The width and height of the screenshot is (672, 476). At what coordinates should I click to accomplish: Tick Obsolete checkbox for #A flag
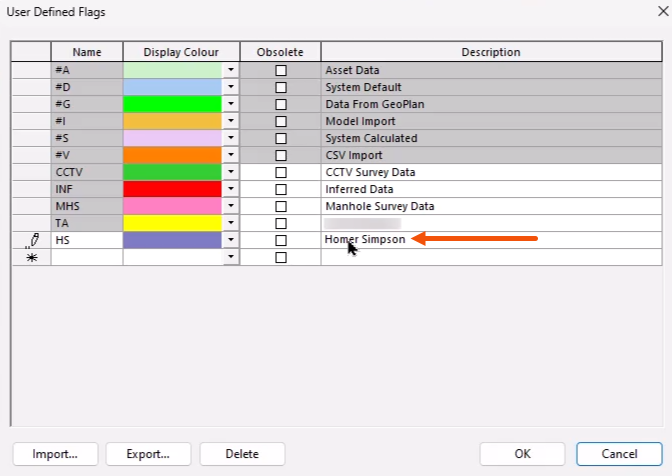[281, 70]
